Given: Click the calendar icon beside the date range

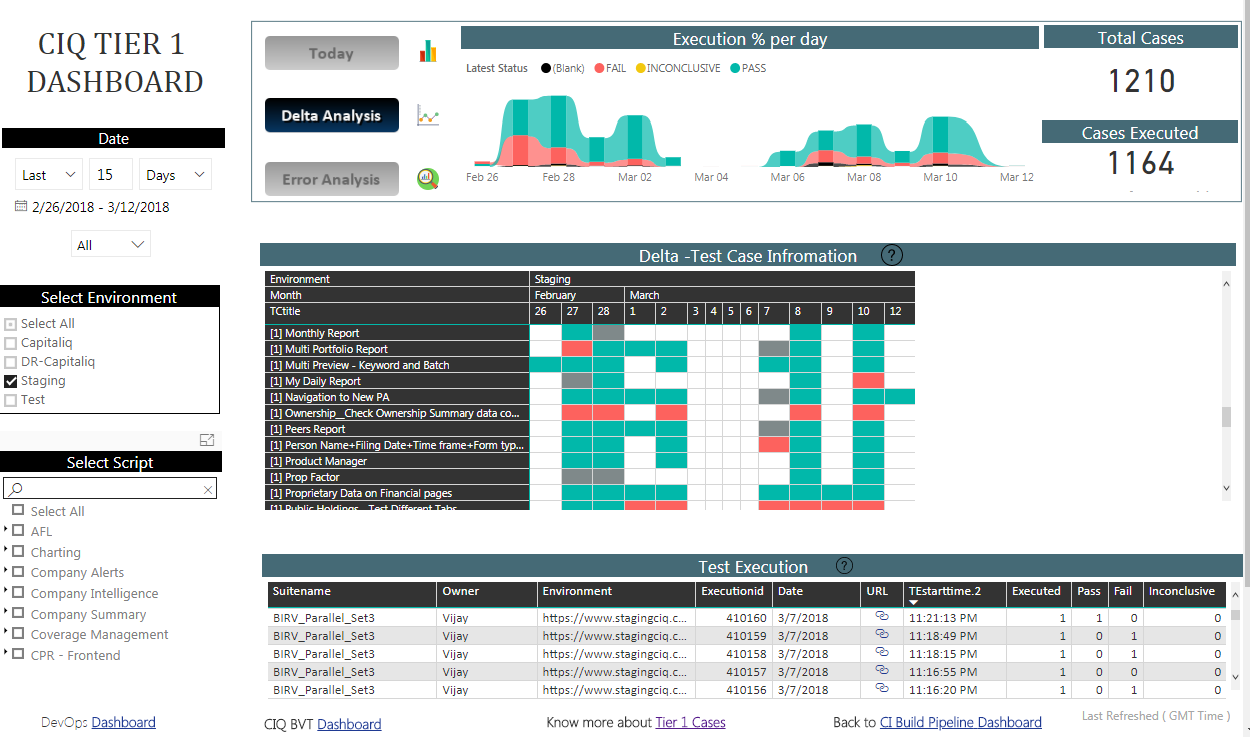Looking at the screenshot, I should pos(21,207).
